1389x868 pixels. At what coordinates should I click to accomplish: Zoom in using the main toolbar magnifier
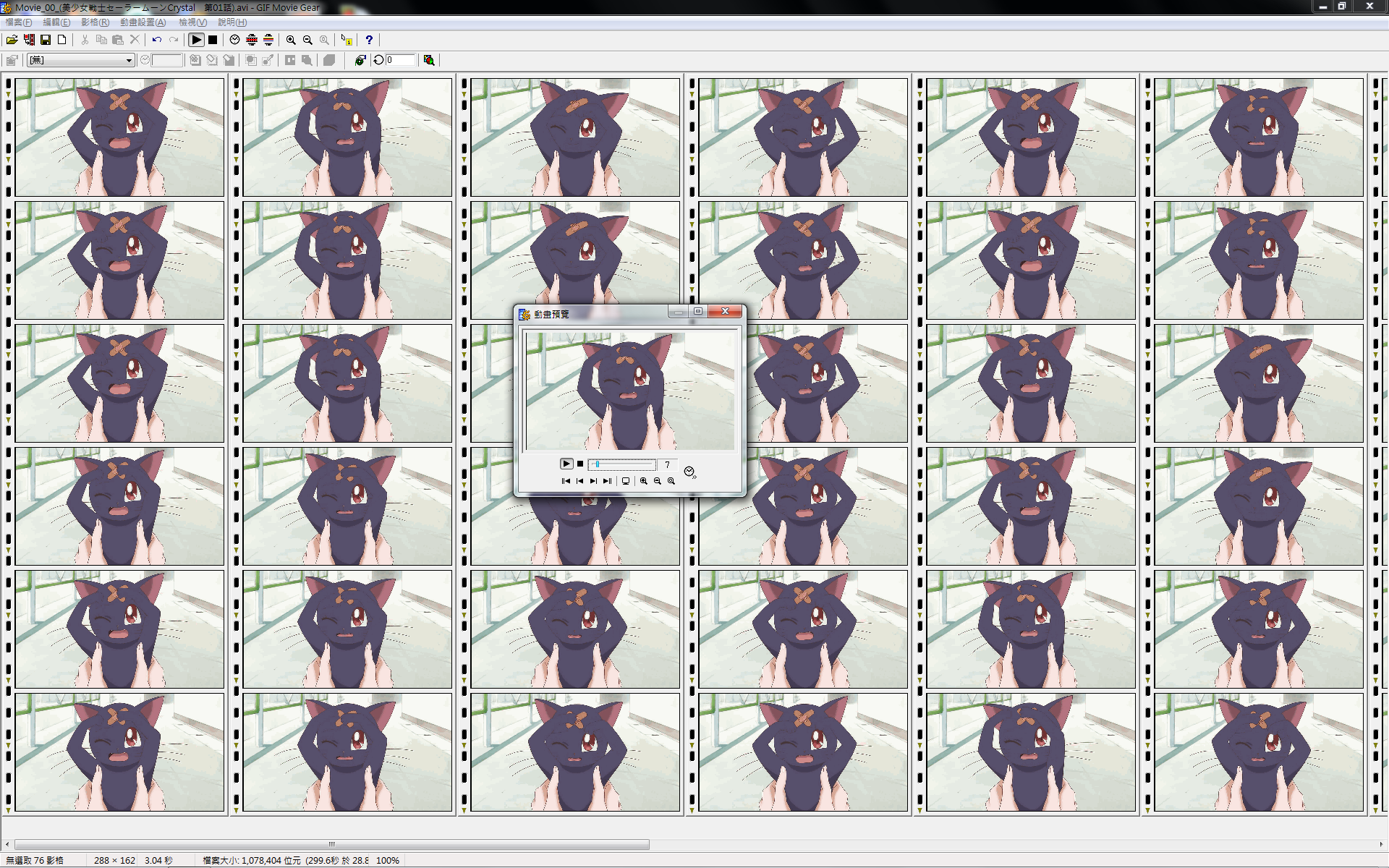coord(291,40)
